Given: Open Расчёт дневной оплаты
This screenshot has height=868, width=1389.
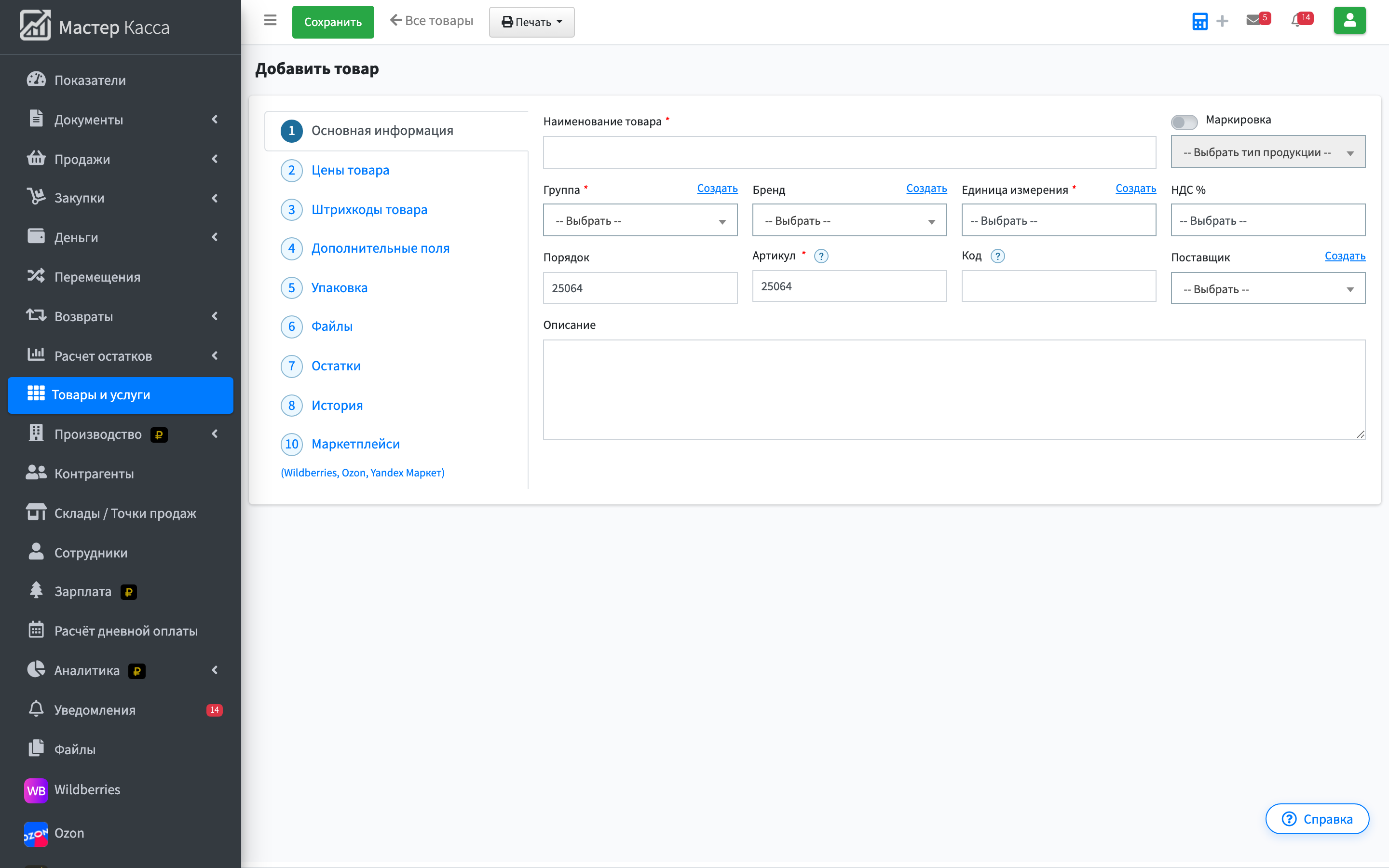Looking at the screenshot, I should 121,631.
